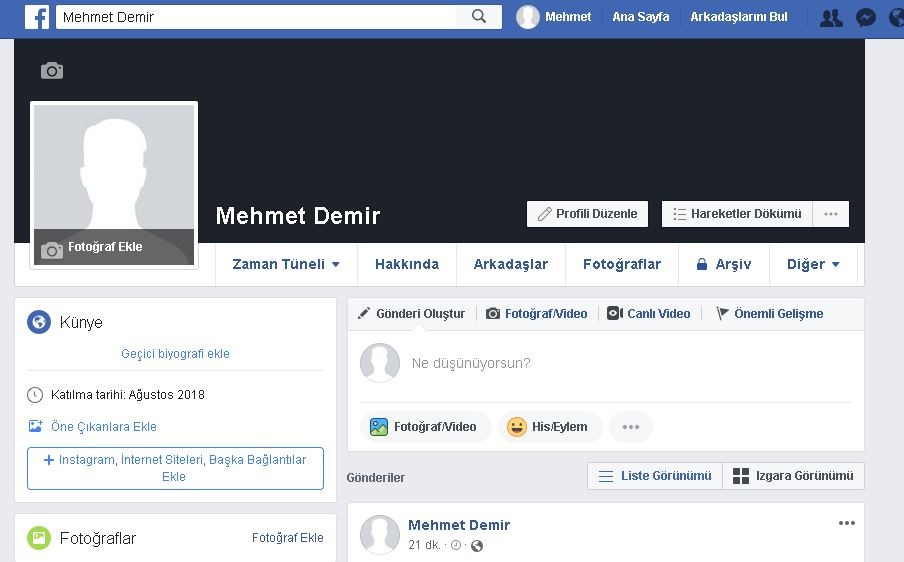Click Instagram, İnternet Siteleri bağlantı ekle button
The height and width of the screenshot is (562, 904).
click(175, 468)
